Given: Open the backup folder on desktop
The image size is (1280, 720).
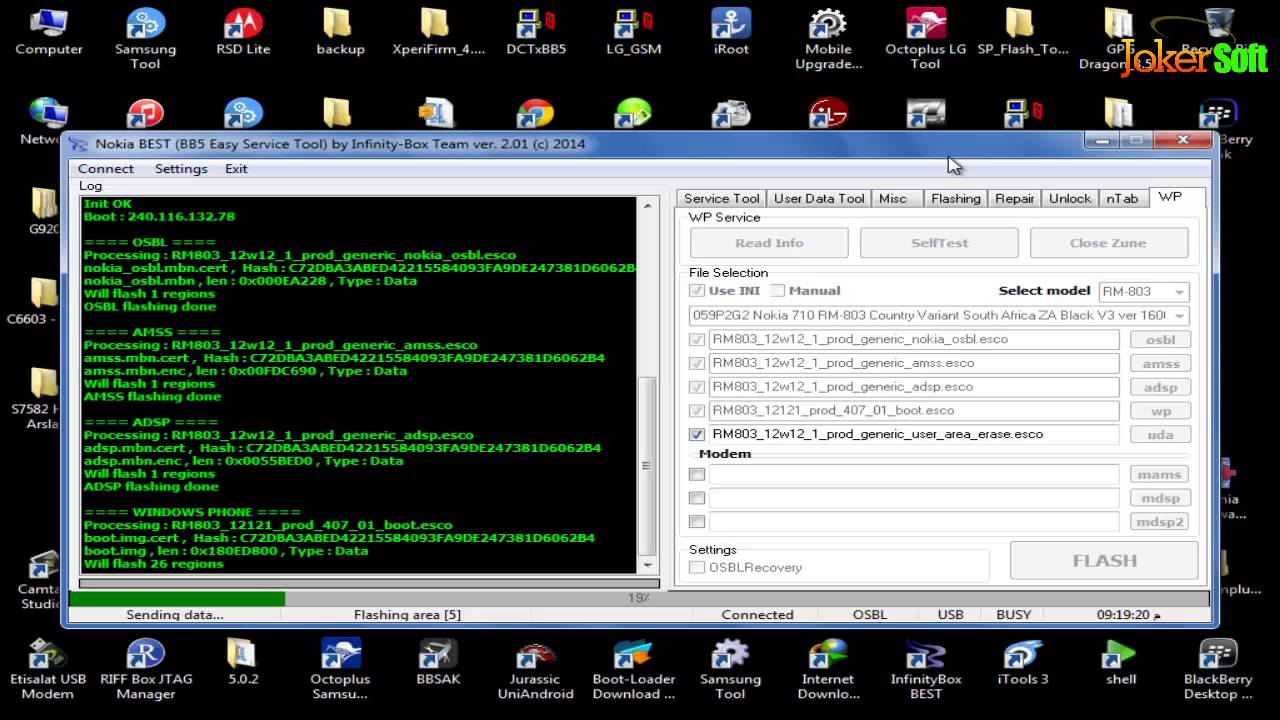Looking at the screenshot, I should pyautogui.click(x=340, y=33).
